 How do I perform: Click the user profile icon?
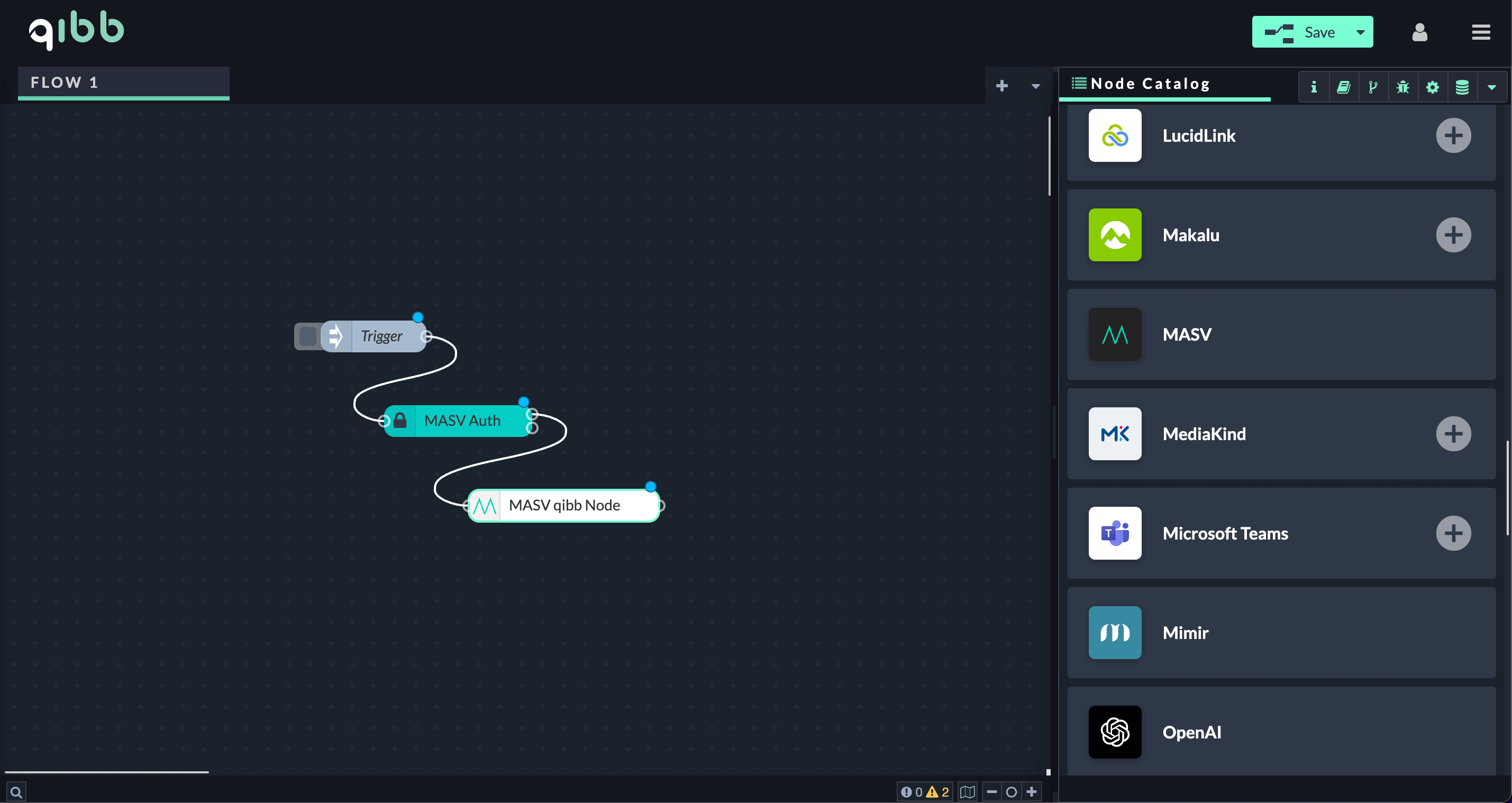tap(1419, 32)
